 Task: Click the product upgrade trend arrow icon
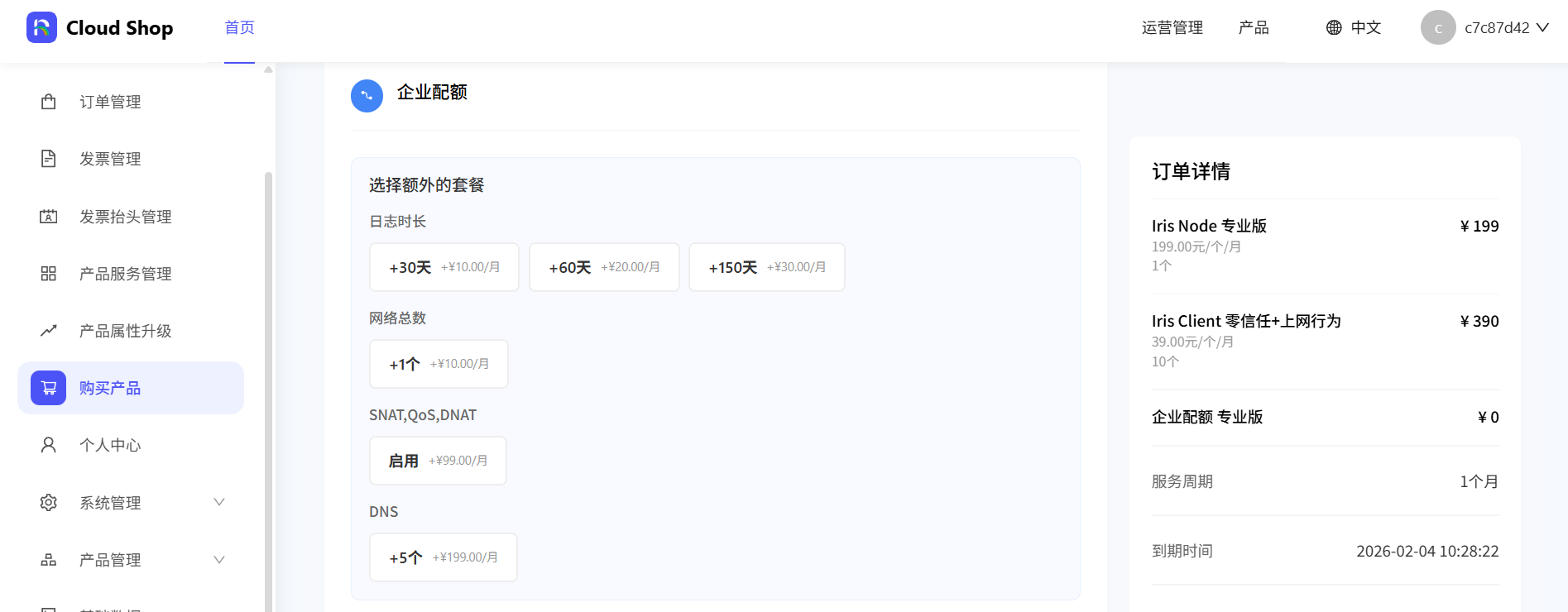coord(49,331)
